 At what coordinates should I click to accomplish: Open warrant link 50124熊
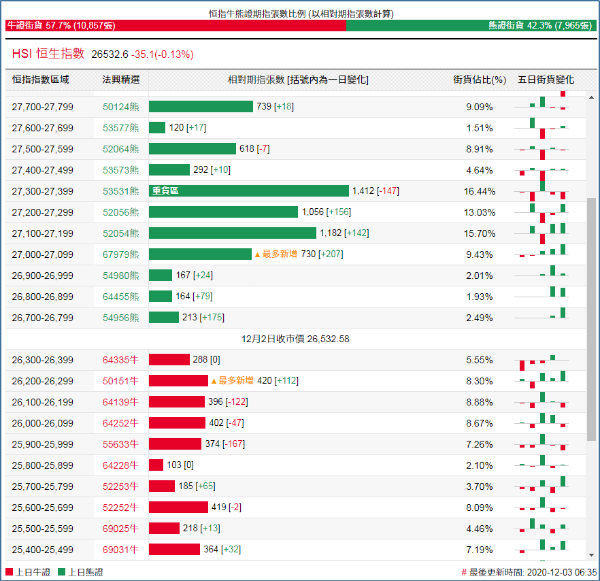[121, 107]
